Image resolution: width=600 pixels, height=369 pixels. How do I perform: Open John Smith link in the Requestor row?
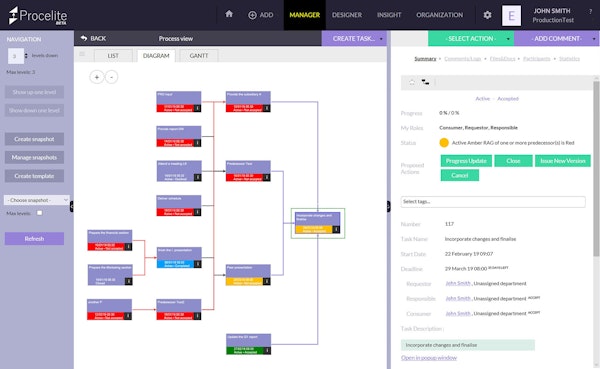458,283
